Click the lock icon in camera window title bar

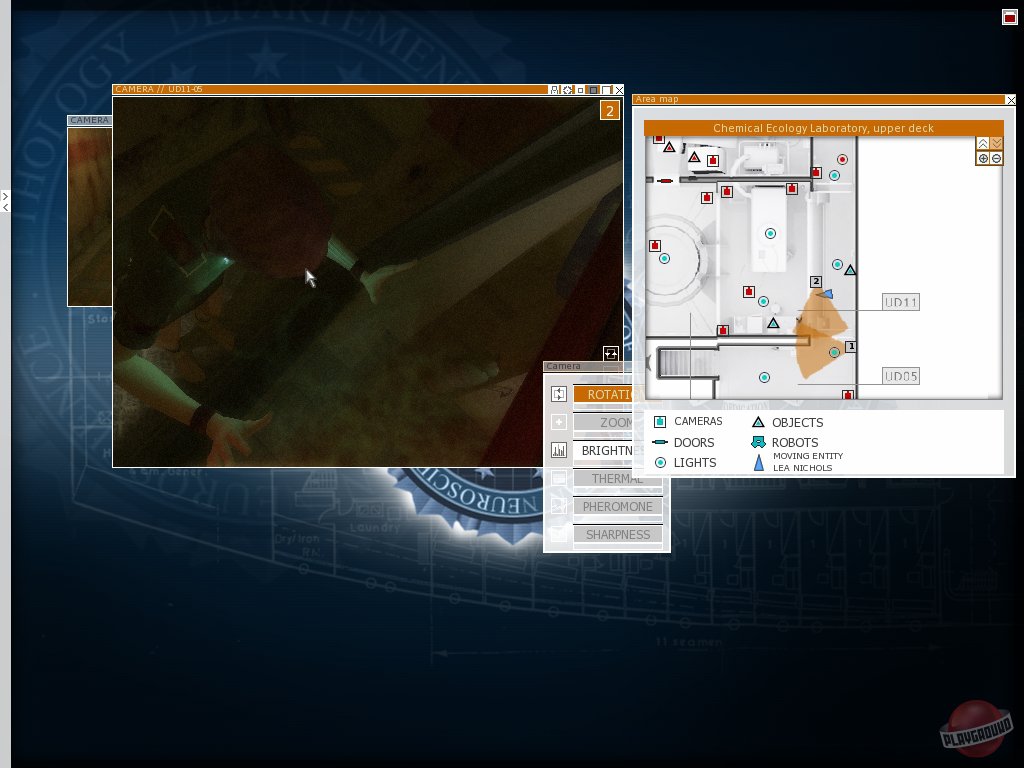(x=555, y=89)
